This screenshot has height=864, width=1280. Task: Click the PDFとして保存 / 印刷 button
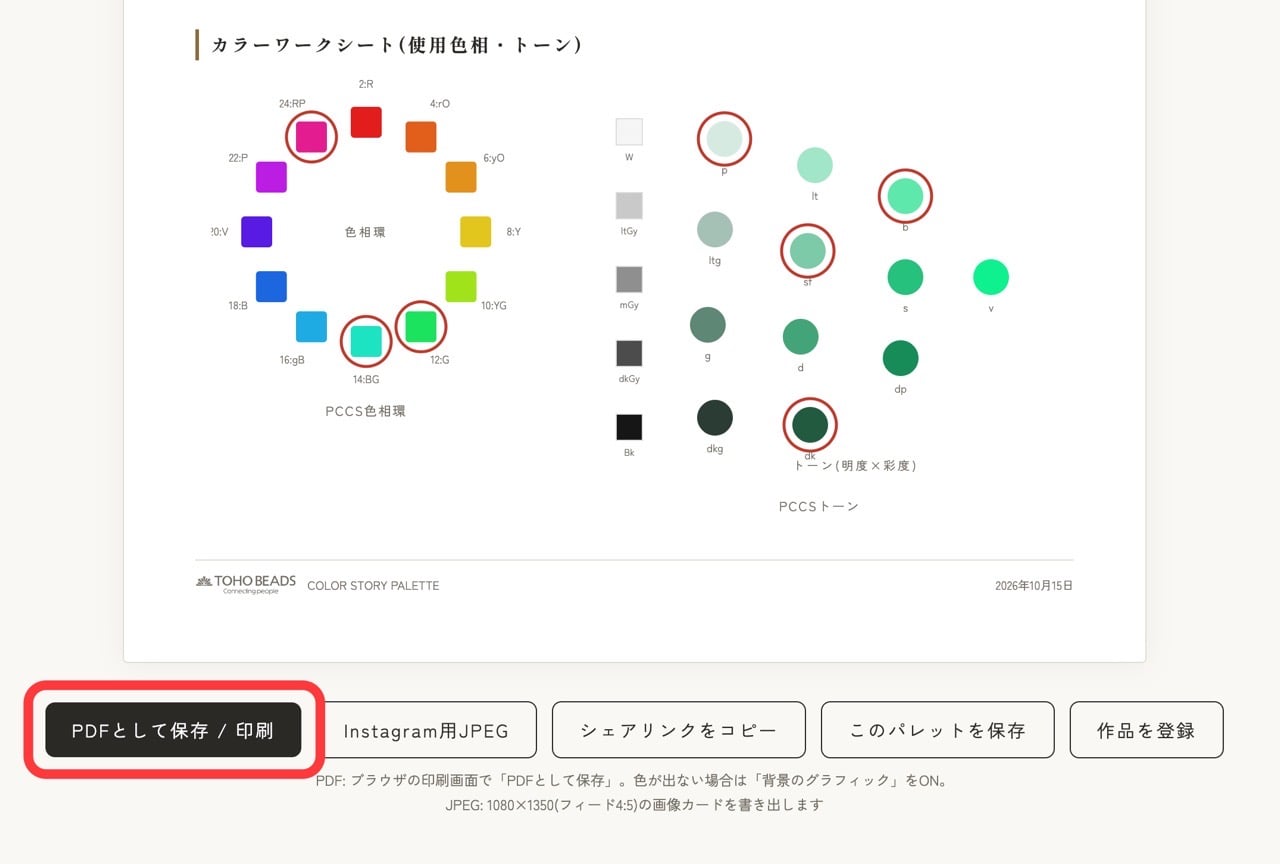point(173,730)
